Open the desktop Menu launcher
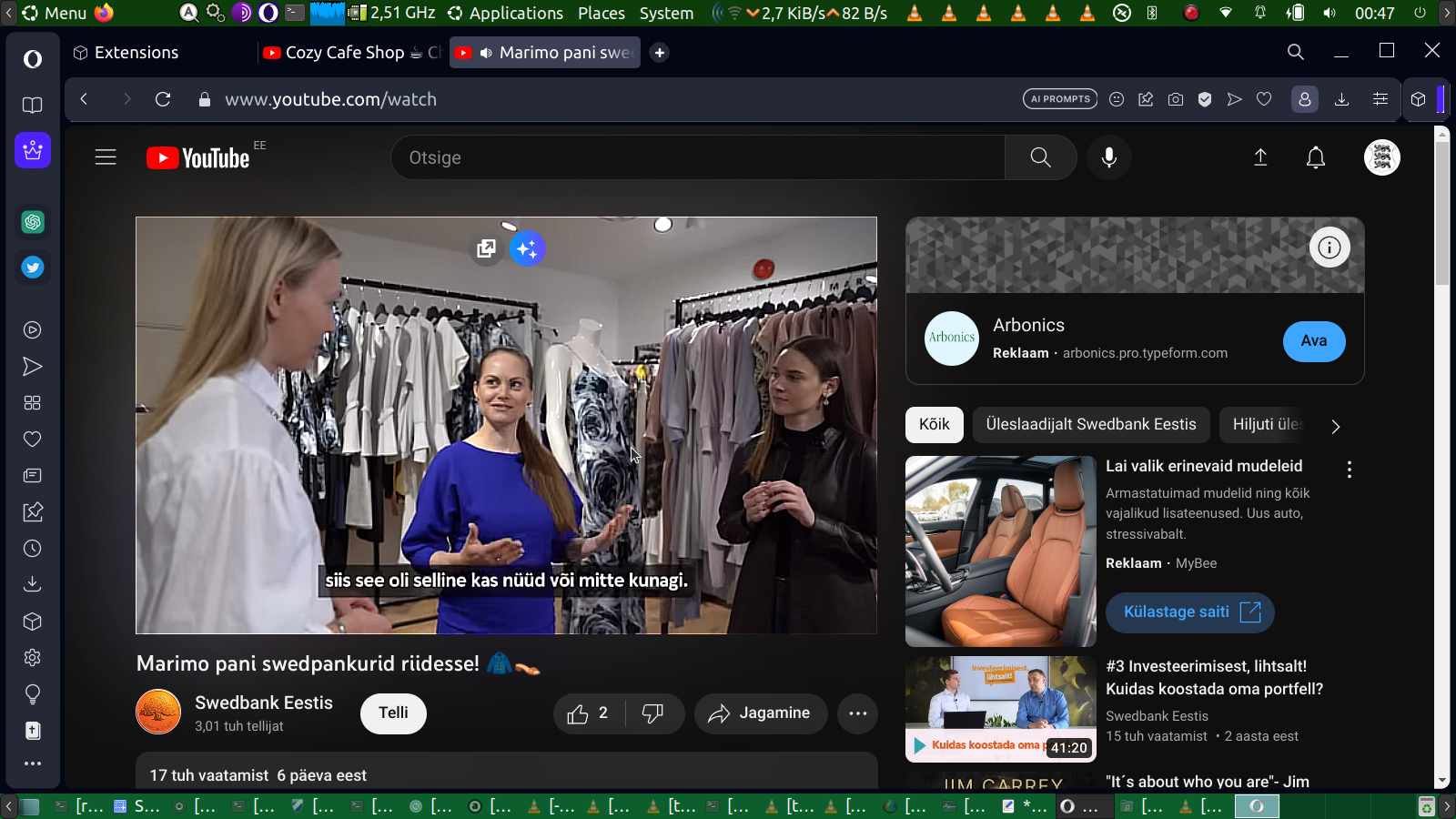Viewport: 1456px width, 819px height. [55, 13]
